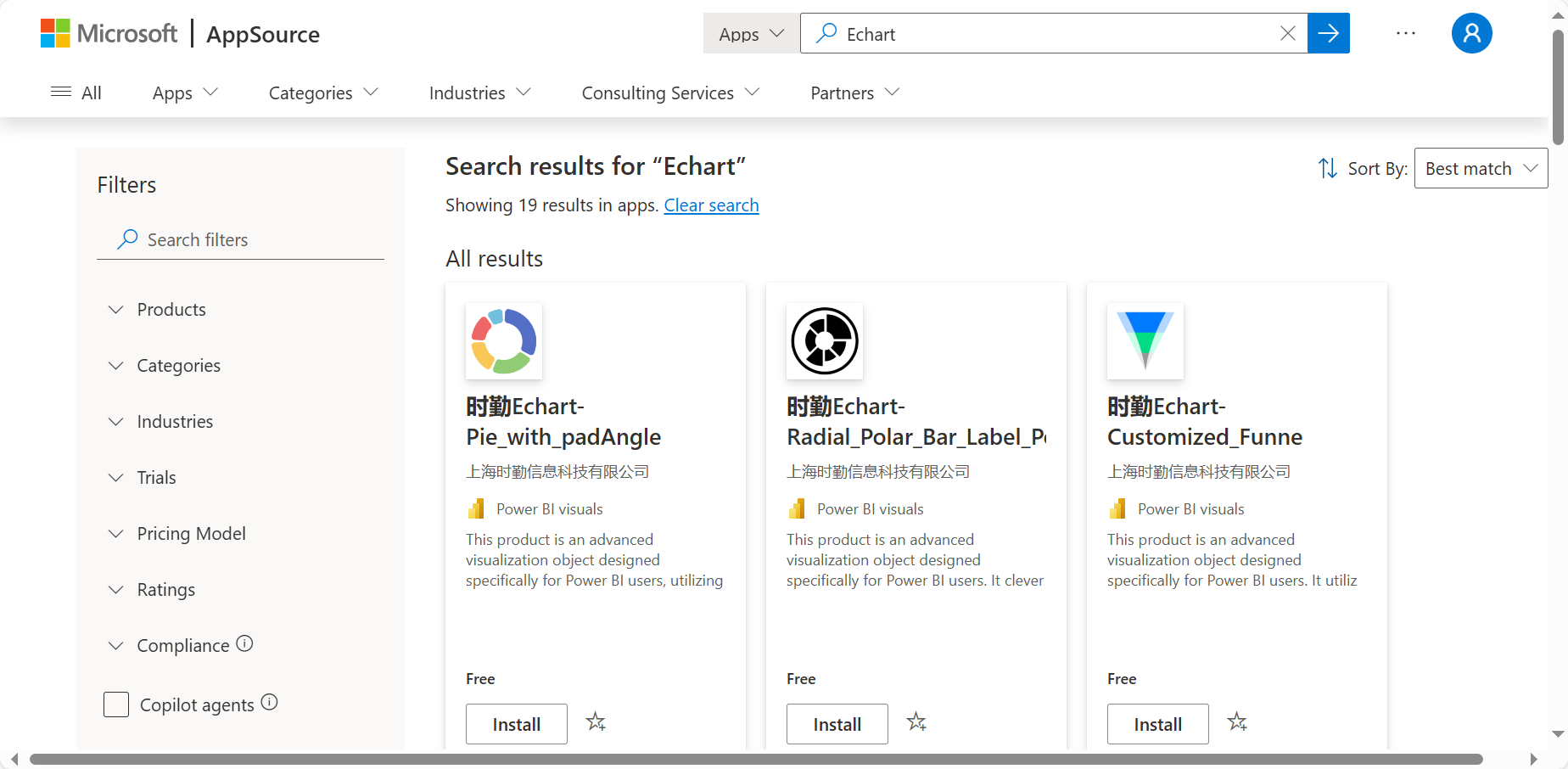The width and height of the screenshot is (1568, 769).
Task: Open the user account profile icon
Action: [1472, 33]
